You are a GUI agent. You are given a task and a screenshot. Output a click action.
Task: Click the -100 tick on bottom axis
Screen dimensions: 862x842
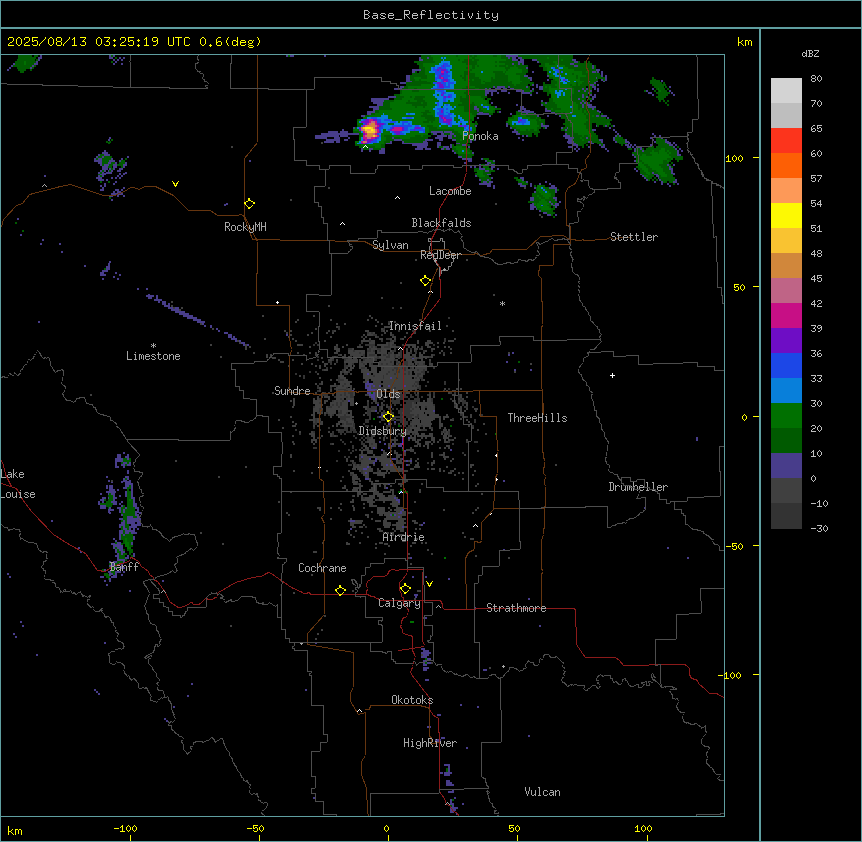click(x=125, y=828)
